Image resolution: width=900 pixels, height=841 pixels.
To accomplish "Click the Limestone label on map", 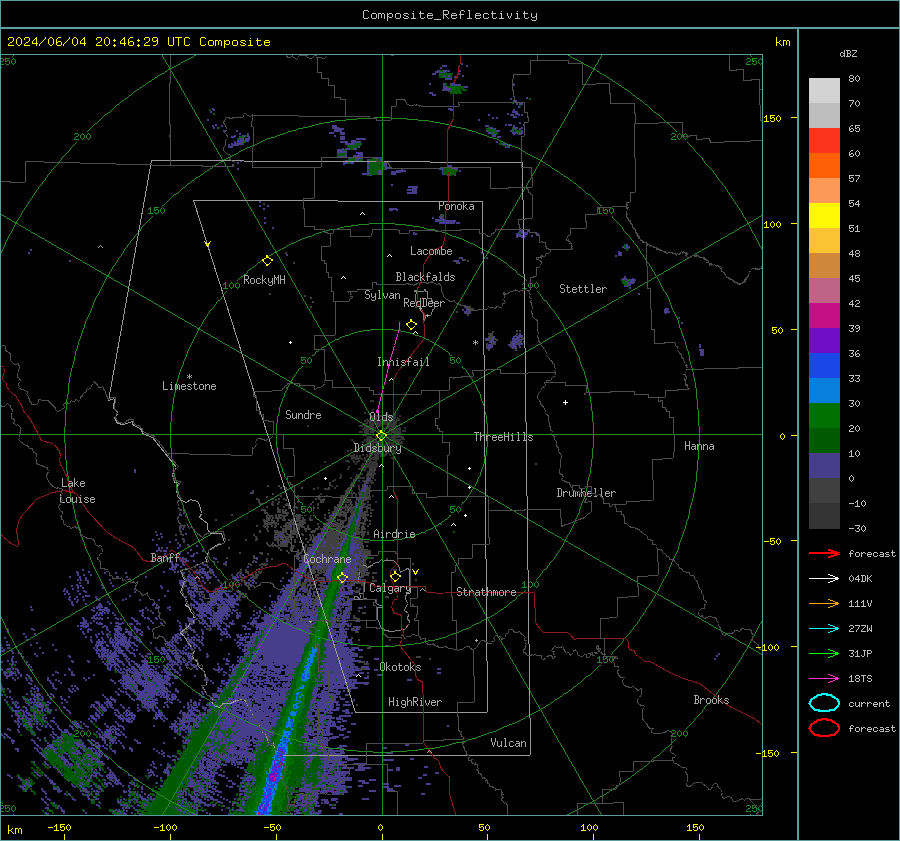I will click(189, 386).
